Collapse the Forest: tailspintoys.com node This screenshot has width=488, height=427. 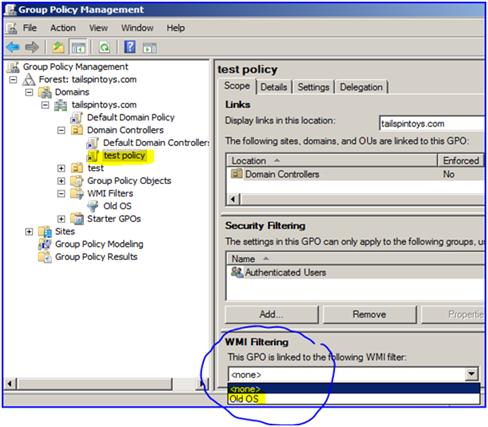(13, 80)
